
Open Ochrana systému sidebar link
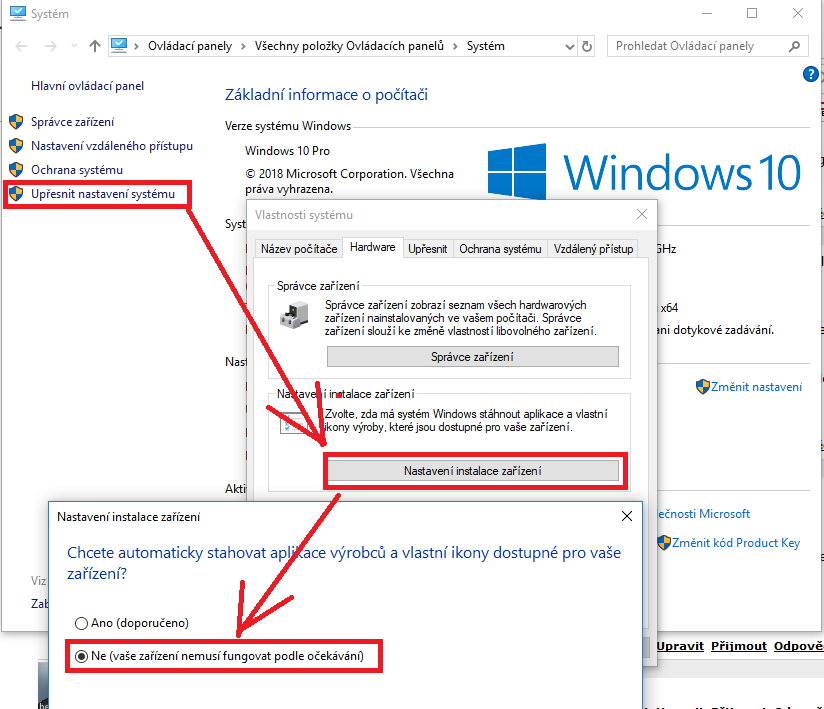pos(77,170)
